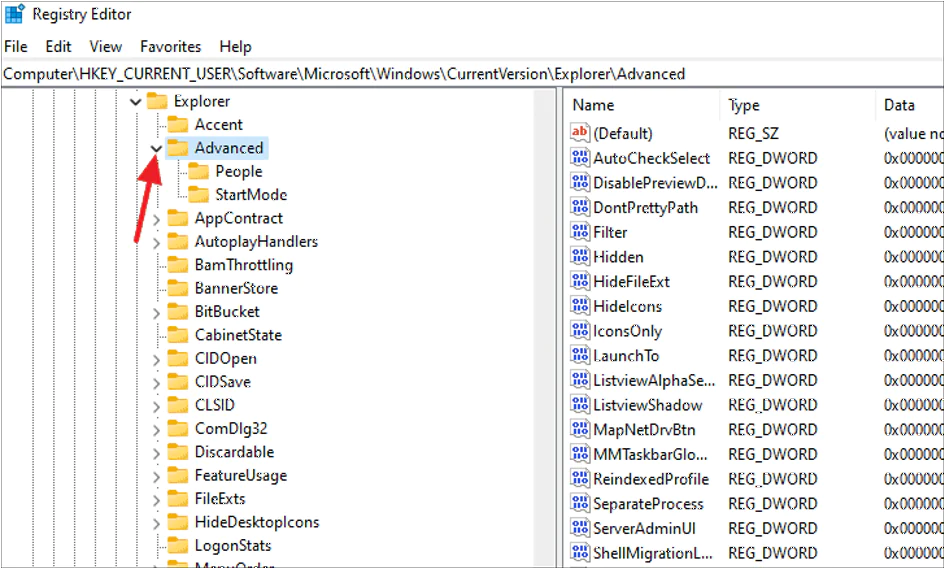
Task: Open the View menu
Action: [x=105, y=47]
